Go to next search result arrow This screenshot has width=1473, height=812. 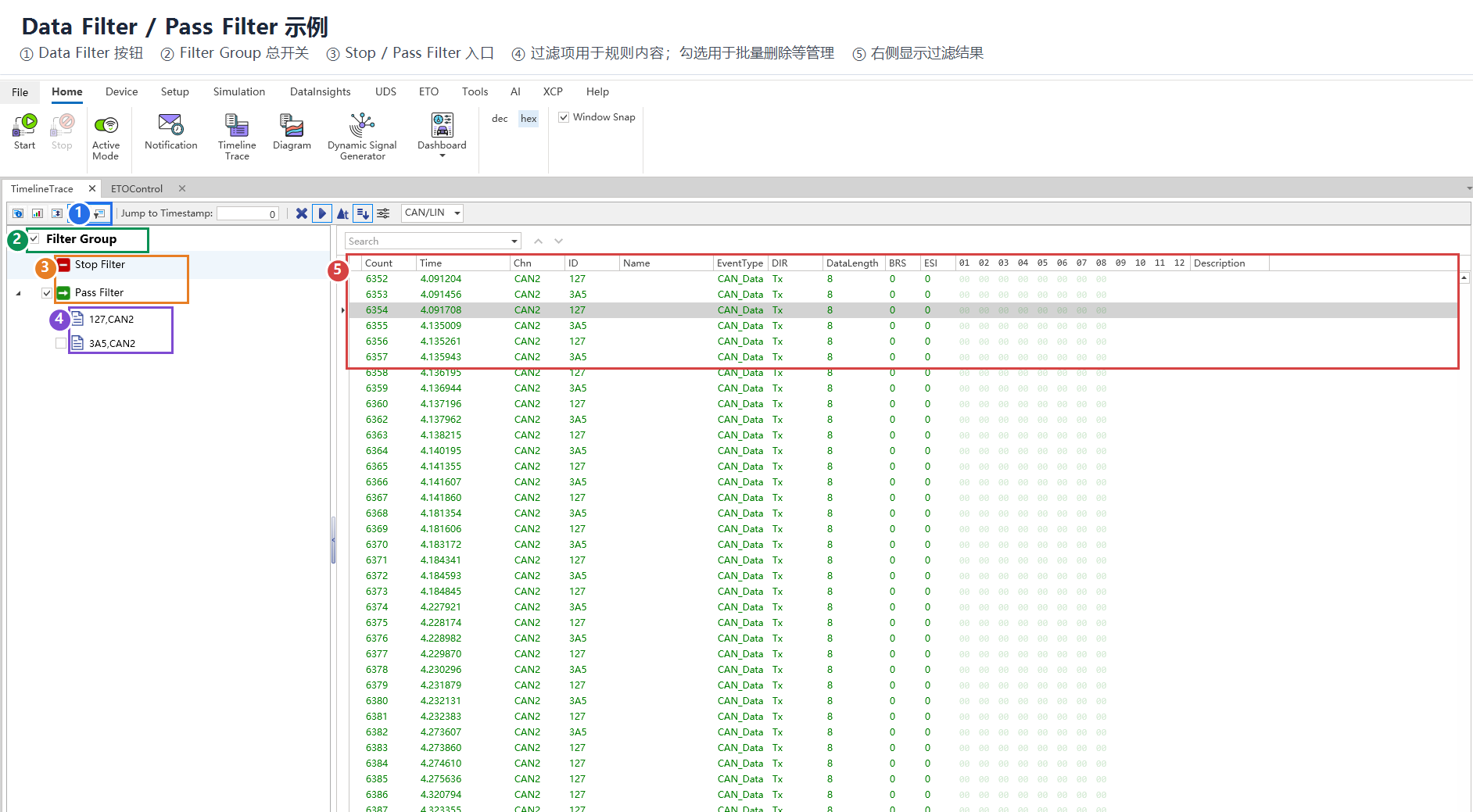558,241
